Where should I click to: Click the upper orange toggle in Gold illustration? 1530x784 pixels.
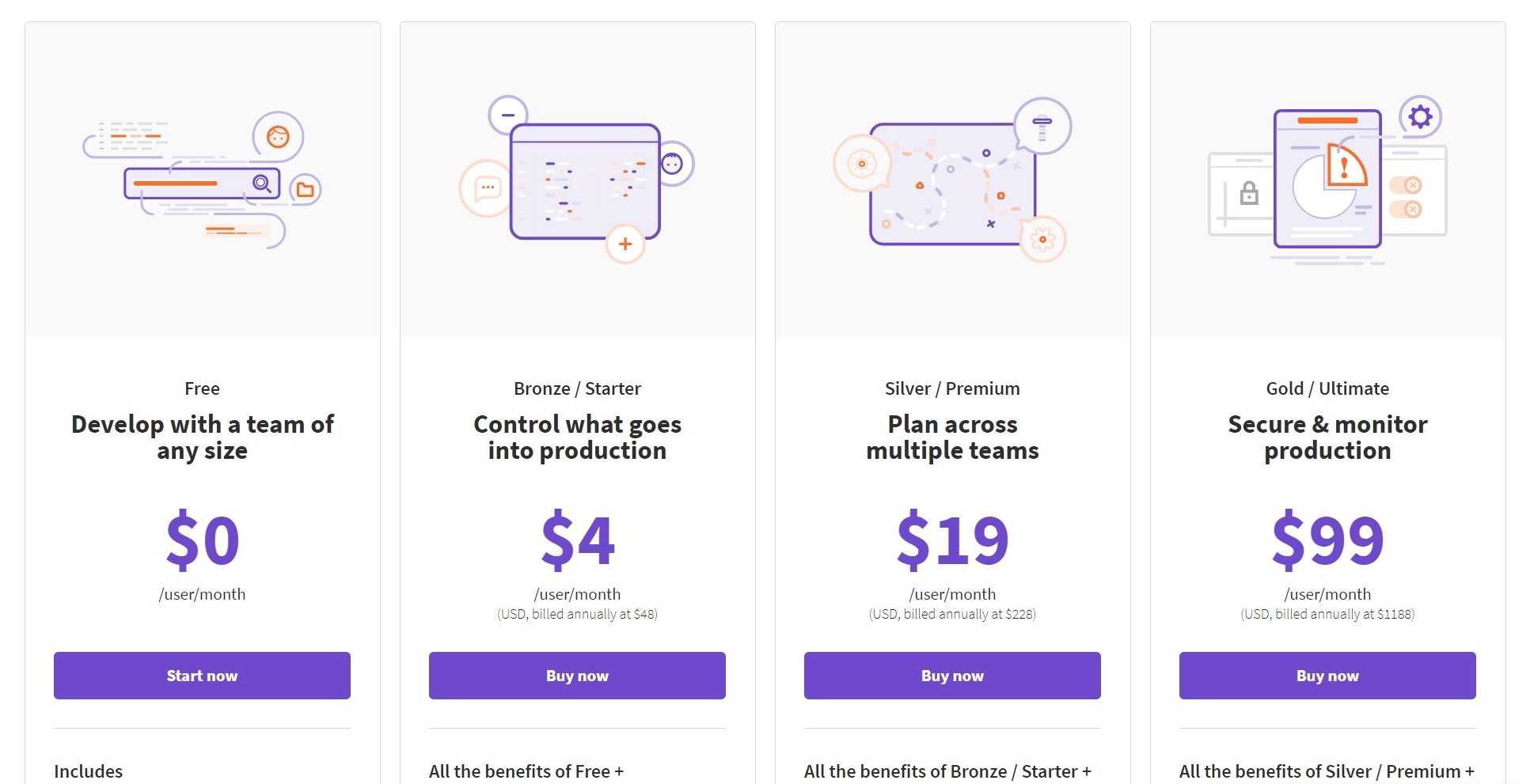(x=1406, y=185)
